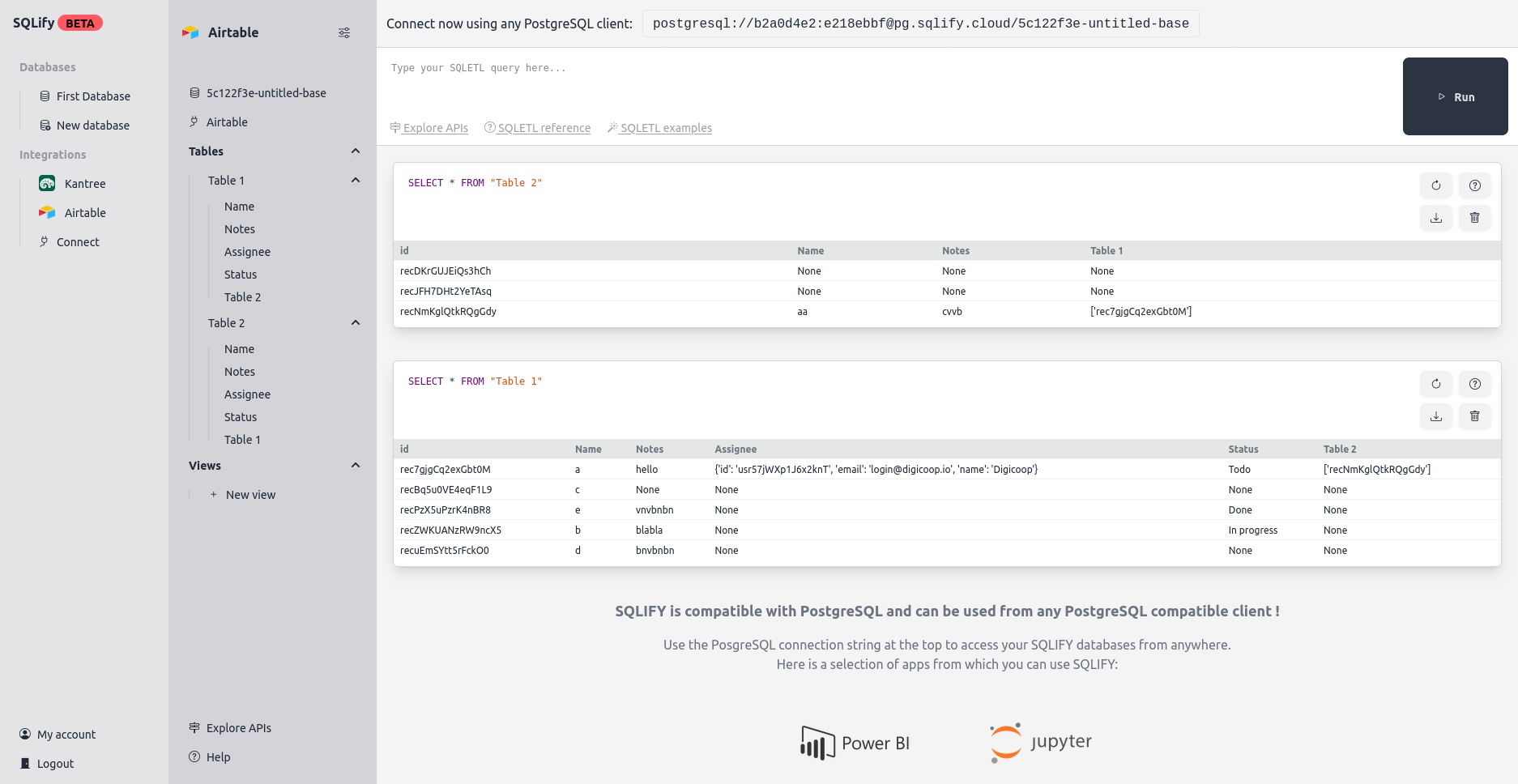Image resolution: width=1518 pixels, height=784 pixels.
Task: Collapse the Table 1 column list
Action: (355, 181)
